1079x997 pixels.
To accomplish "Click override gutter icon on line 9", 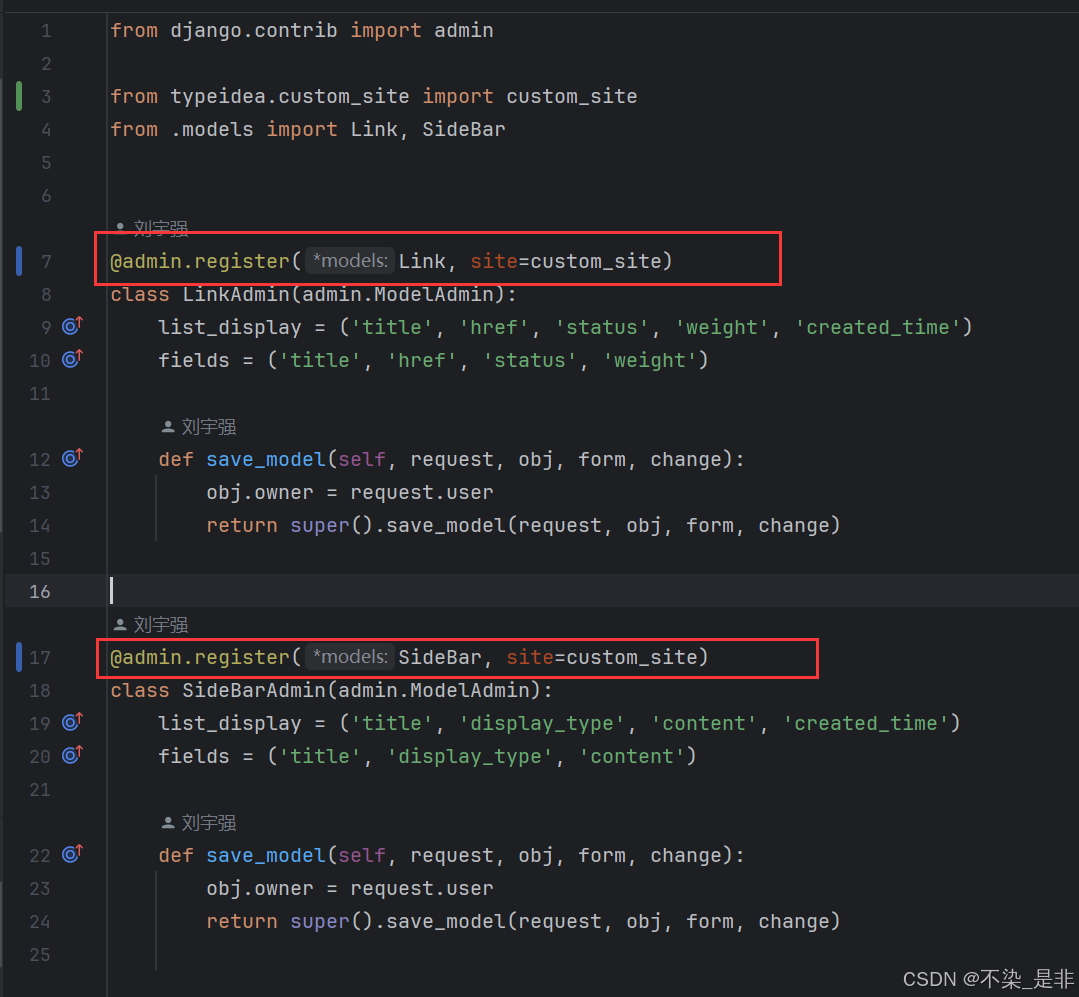I will [x=72, y=326].
